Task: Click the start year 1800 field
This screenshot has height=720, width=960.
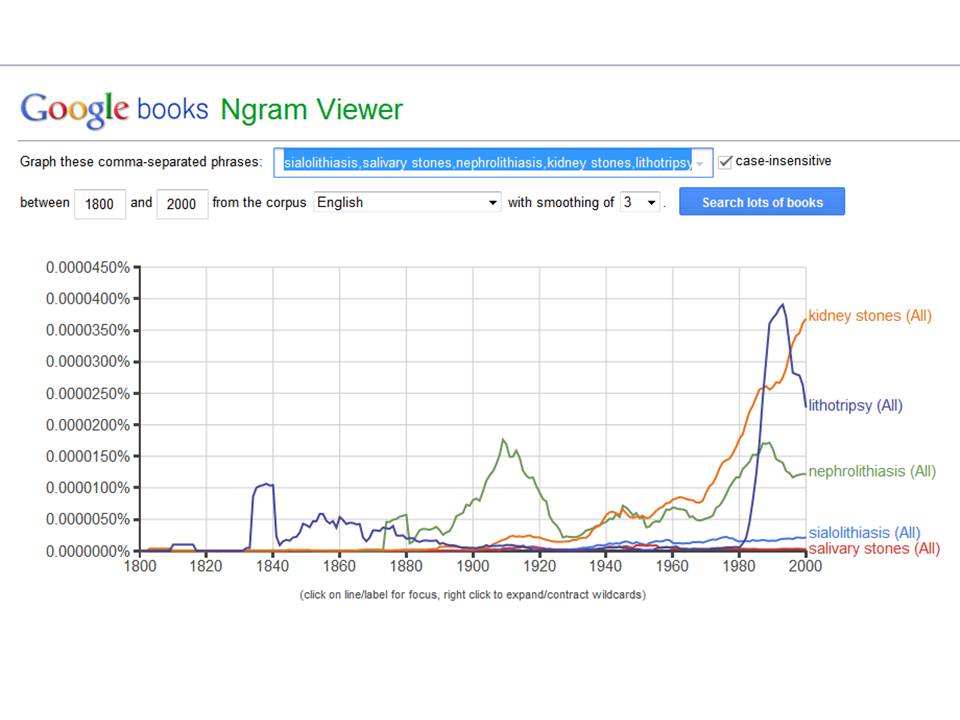Action: pos(100,204)
